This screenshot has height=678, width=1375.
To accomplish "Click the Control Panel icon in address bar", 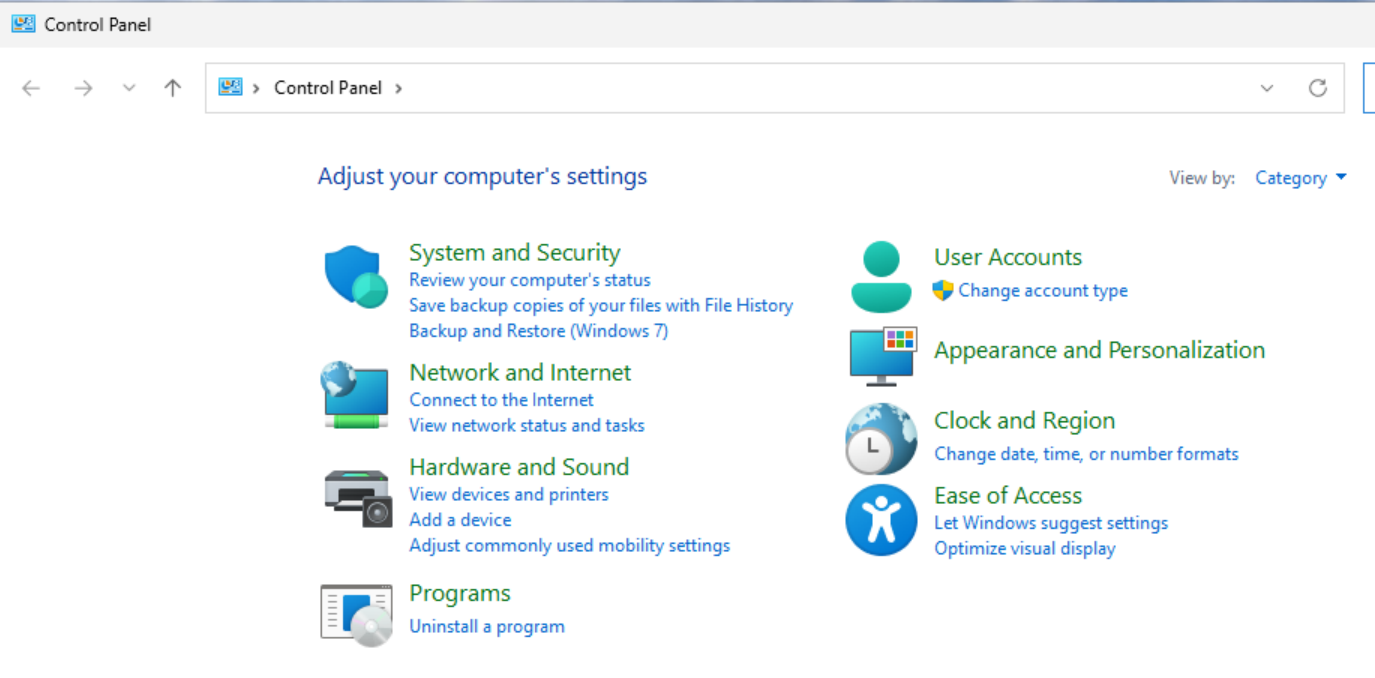I will pyautogui.click(x=231, y=87).
